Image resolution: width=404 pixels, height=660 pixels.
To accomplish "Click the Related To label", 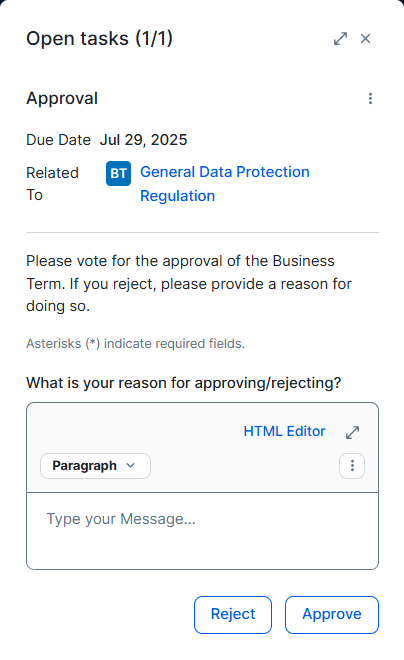I will click(x=52, y=184).
